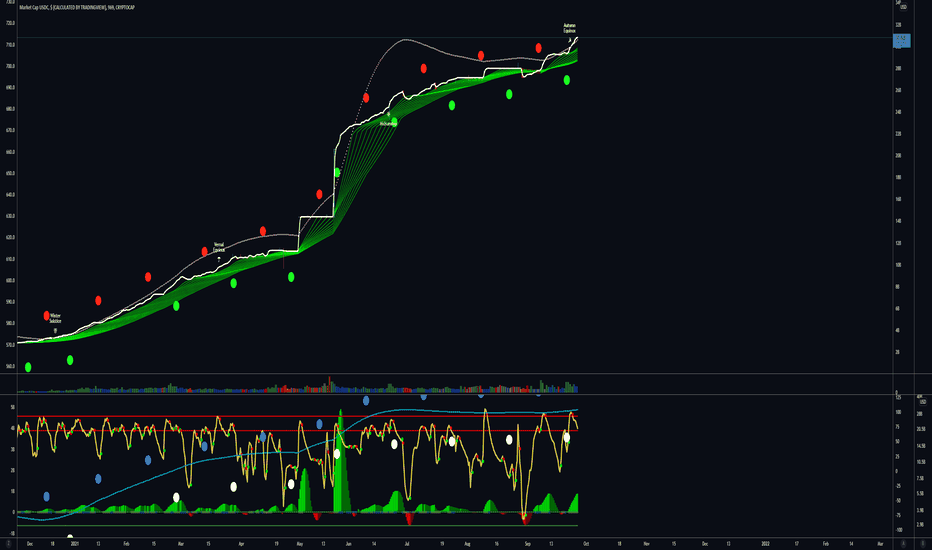Click the 2021 label on the time axis
The width and height of the screenshot is (932, 550).
click(75, 543)
